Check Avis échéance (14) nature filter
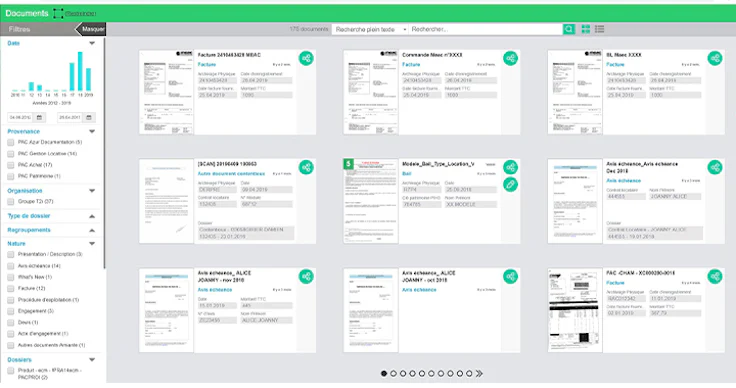This screenshot has width=736, height=388. [11, 266]
